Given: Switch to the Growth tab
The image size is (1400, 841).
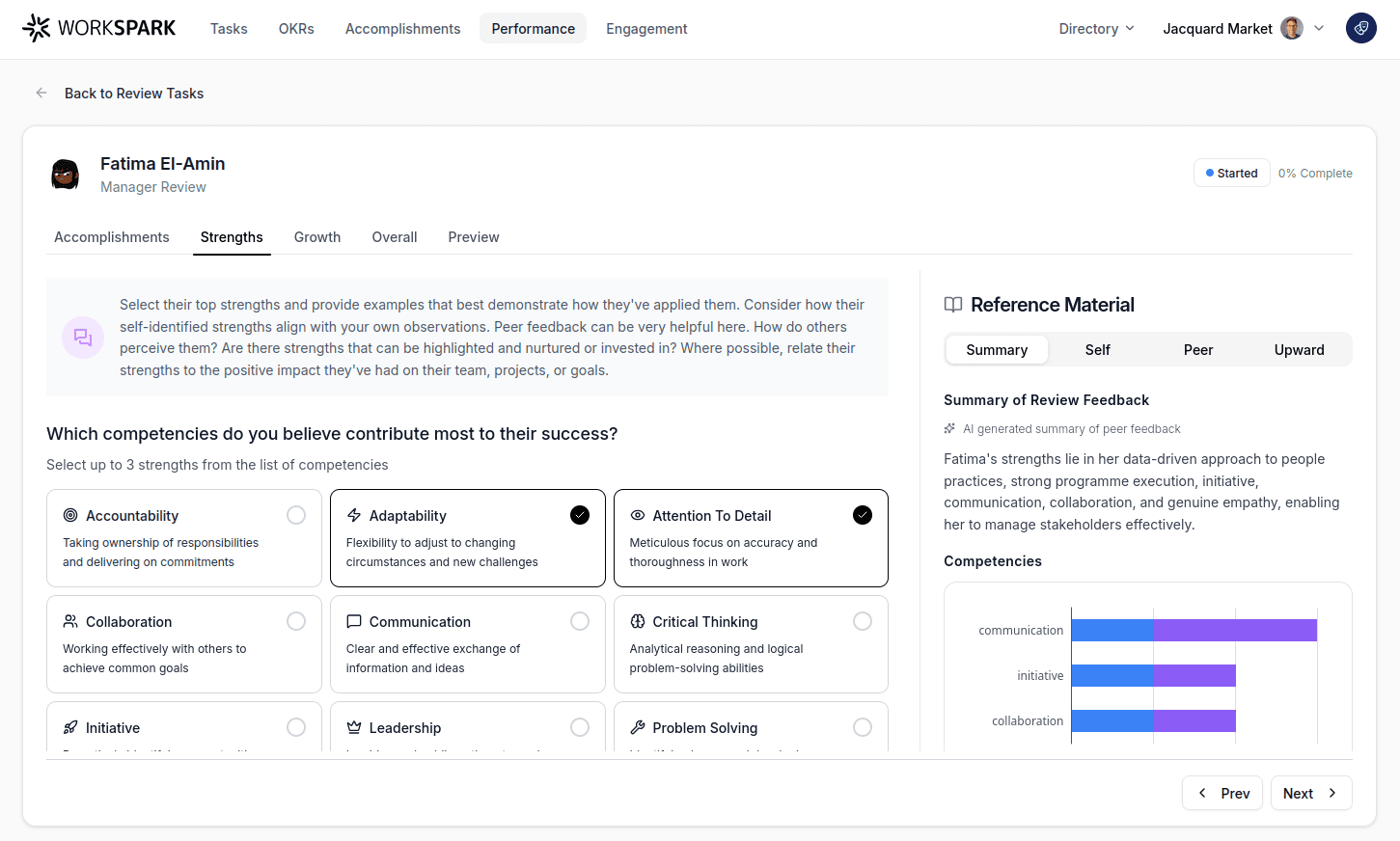Looking at the screenshot, I should pyautogui.click(x=316, y=236).
